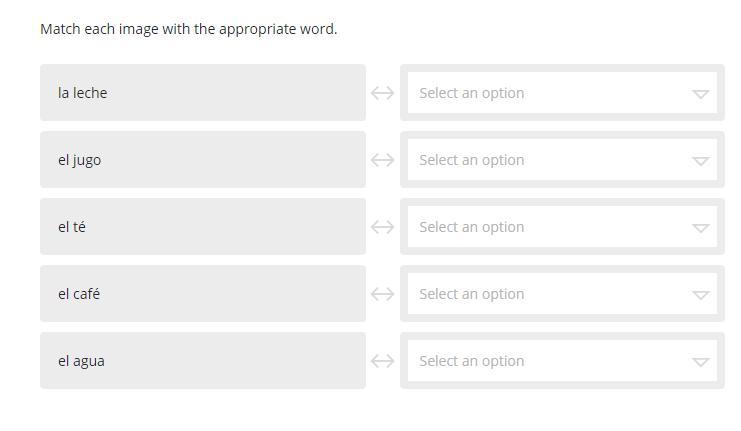
Task: Click the down arrow in el café row
Action: 700,295
